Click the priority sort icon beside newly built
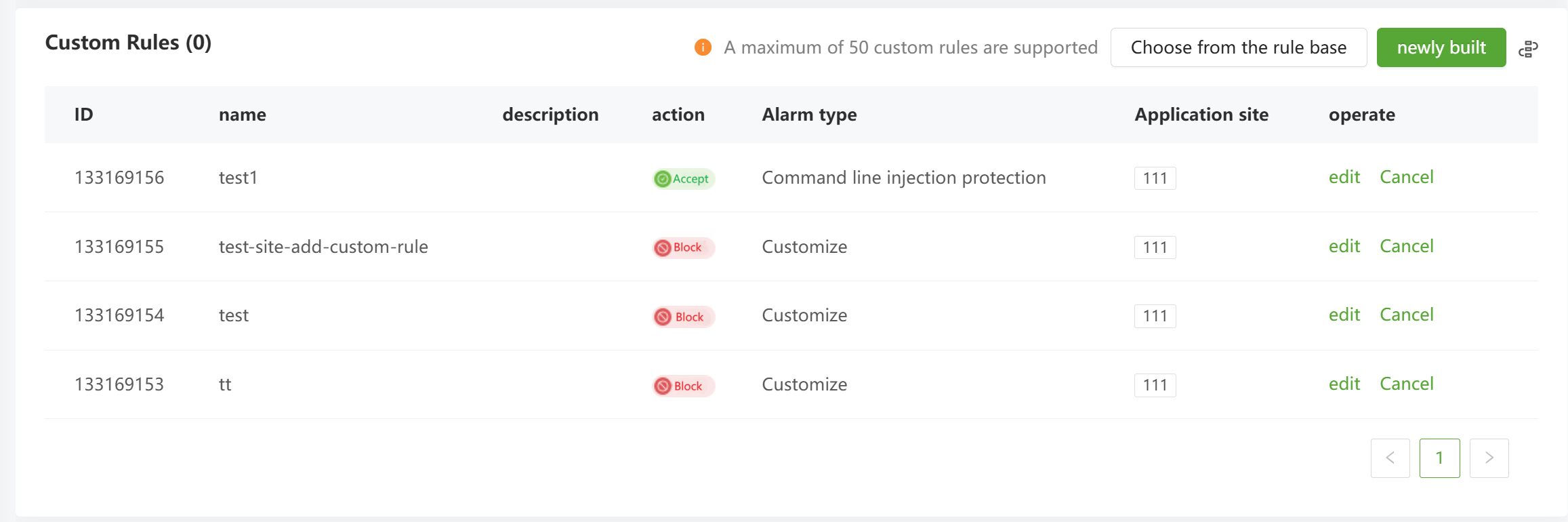This screenshot has width=1568, height=522. (x=1528, y=48)
